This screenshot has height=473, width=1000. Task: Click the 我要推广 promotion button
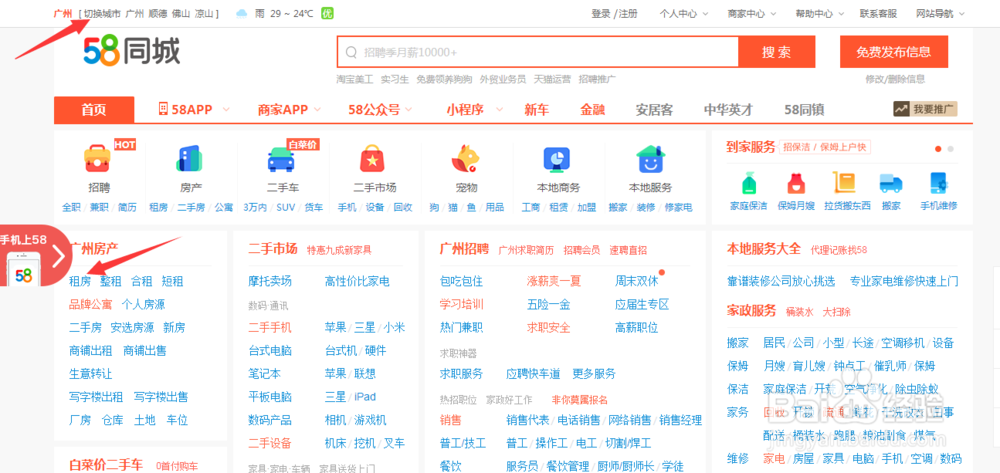coord(925,109)
